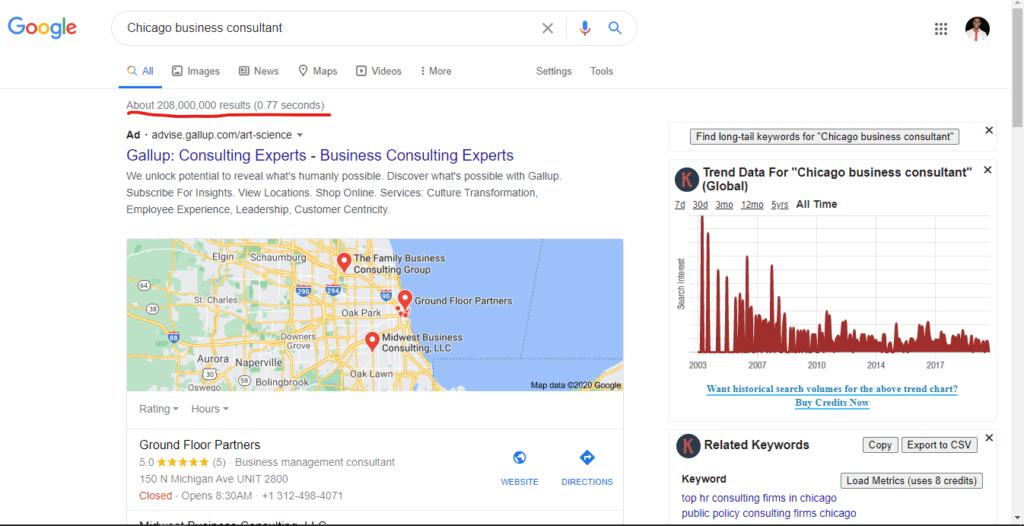The height and width of the screenshot is (526, 1024).
Task: Open search Settings
Action: pyautogui.click(x=554, y=71)
